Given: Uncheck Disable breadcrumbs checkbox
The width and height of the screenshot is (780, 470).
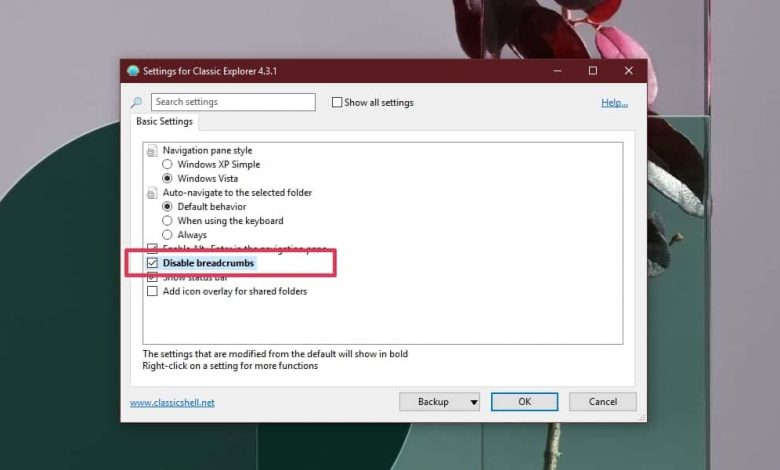Looking at the screenshot, I should click(152, 263).
